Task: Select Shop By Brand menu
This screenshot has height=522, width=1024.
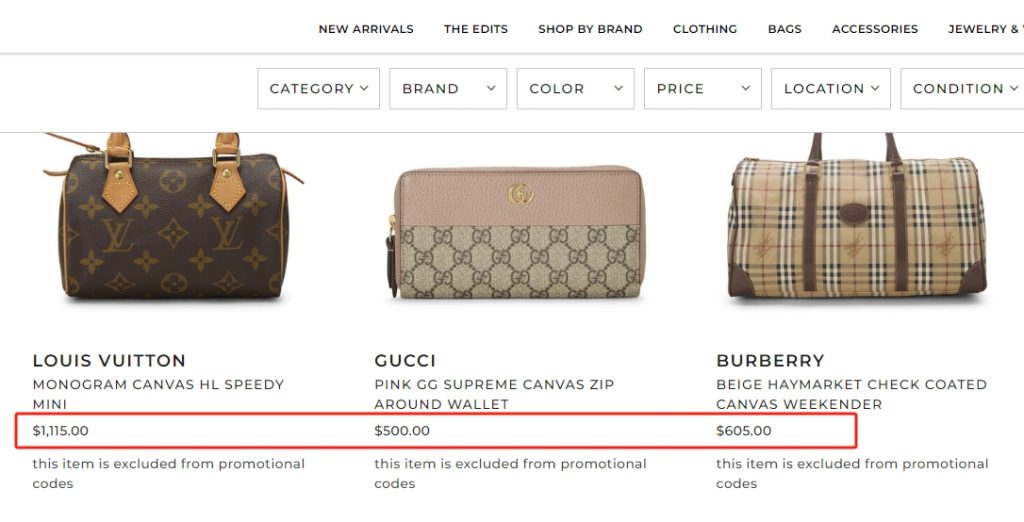Action: coord(590,29)
